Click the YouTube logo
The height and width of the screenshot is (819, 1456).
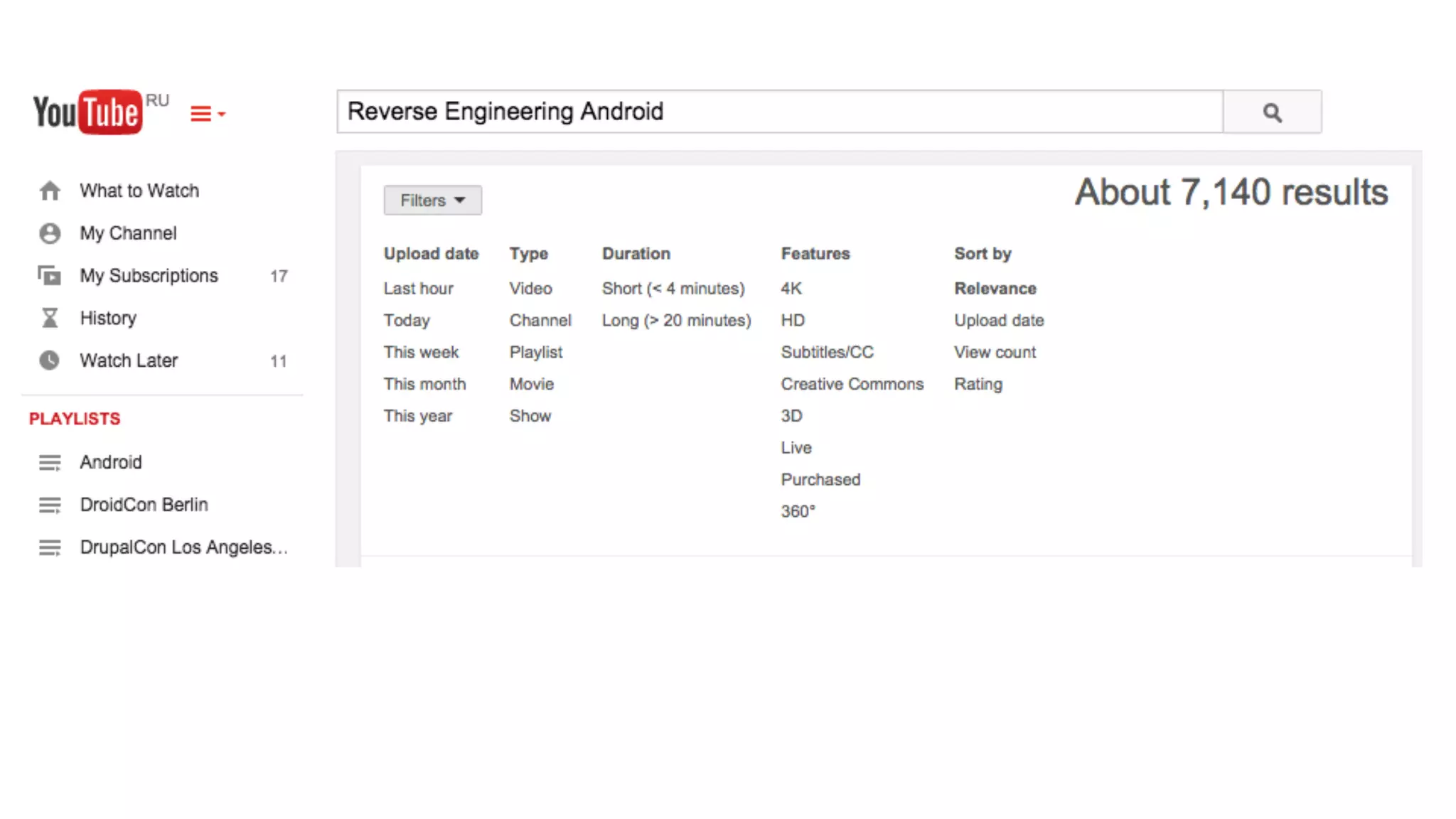coord(87,112)
